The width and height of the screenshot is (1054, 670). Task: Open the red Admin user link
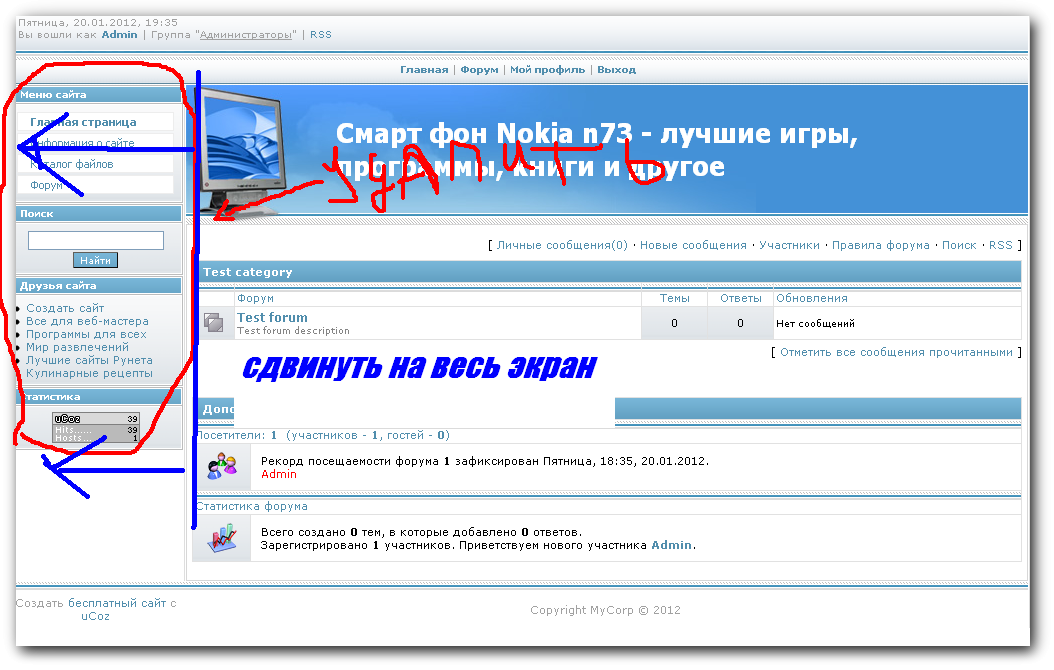(279, 474)
